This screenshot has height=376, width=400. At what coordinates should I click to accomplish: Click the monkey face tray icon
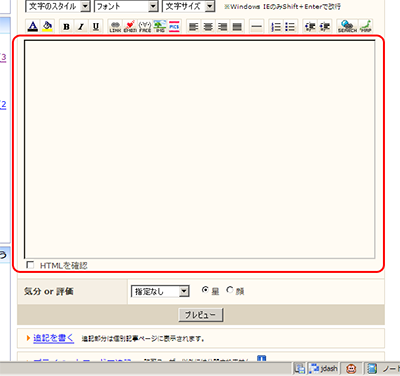(x=351, y=369)
